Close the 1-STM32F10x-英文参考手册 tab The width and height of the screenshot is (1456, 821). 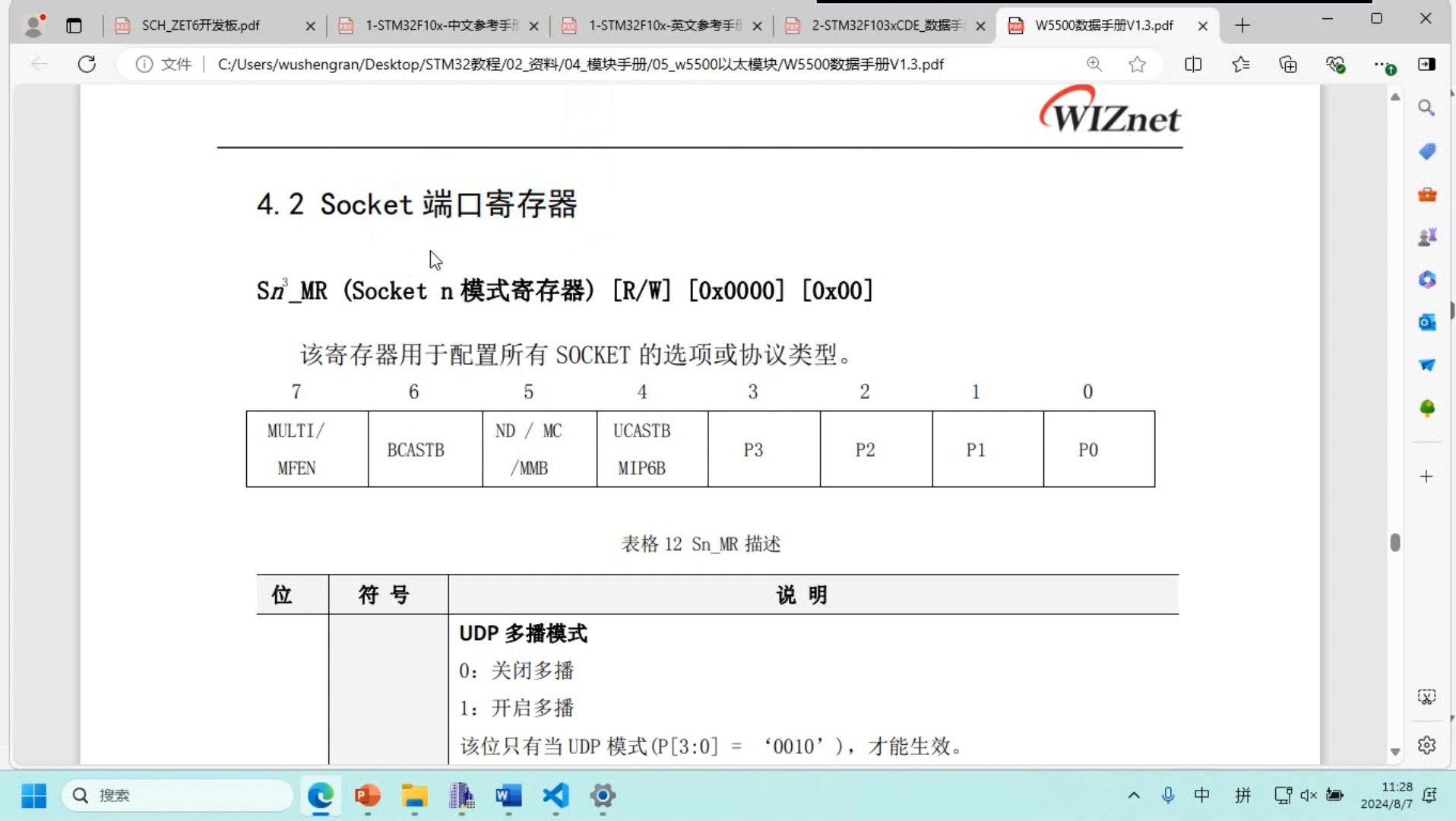click(x=757, y=26)
